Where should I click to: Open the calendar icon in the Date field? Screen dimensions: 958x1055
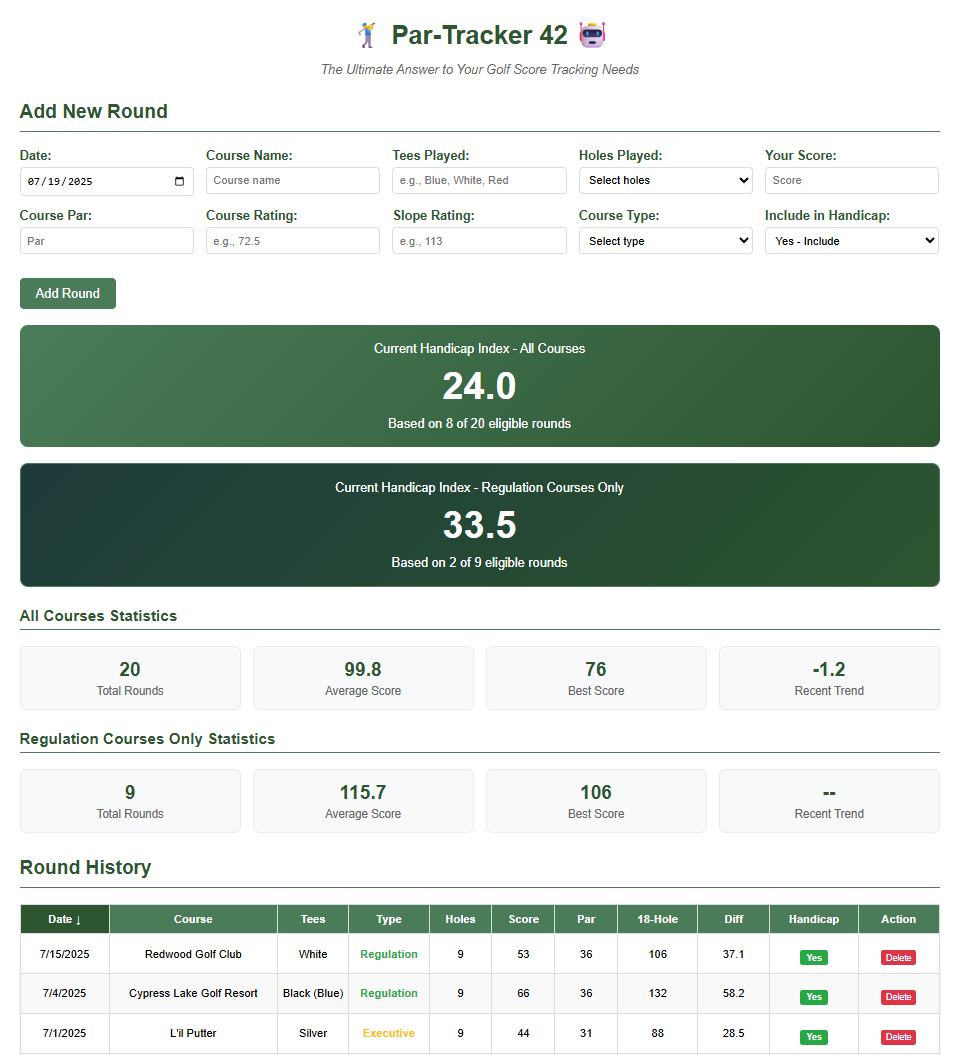[x=180, y=181]
